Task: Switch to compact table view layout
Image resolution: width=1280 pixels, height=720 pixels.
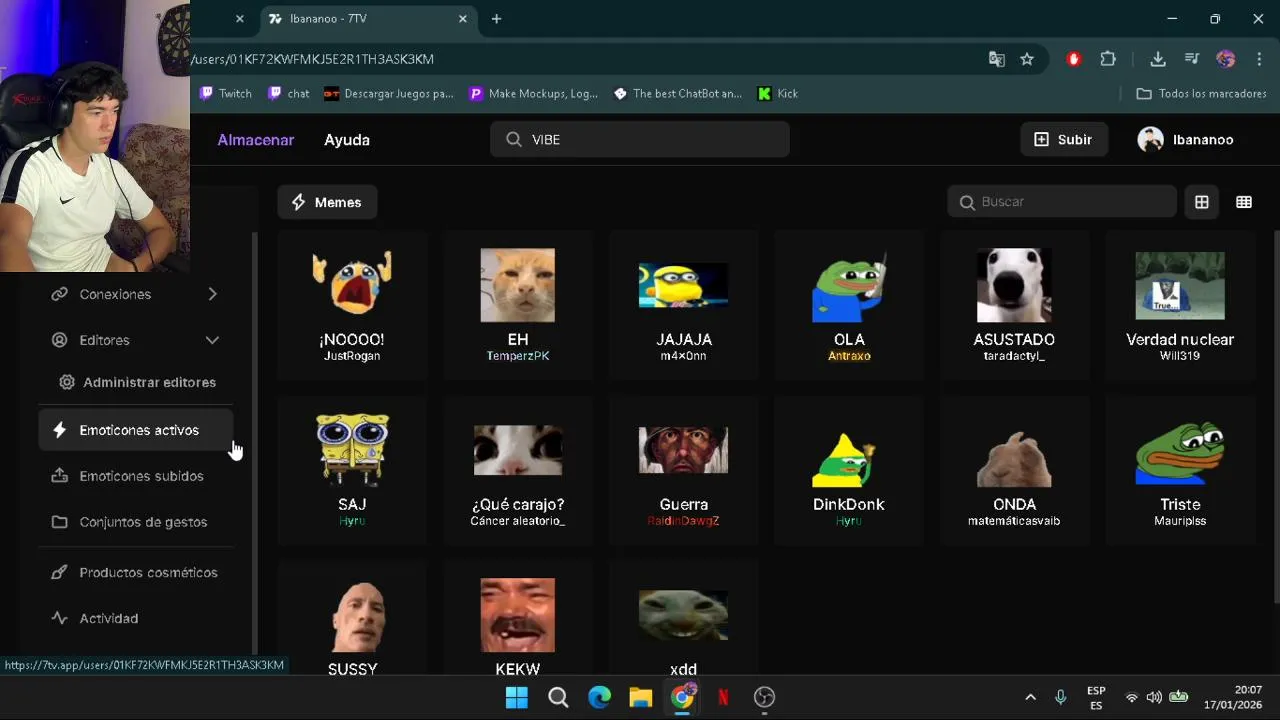Action: [x=1244, y=202]
